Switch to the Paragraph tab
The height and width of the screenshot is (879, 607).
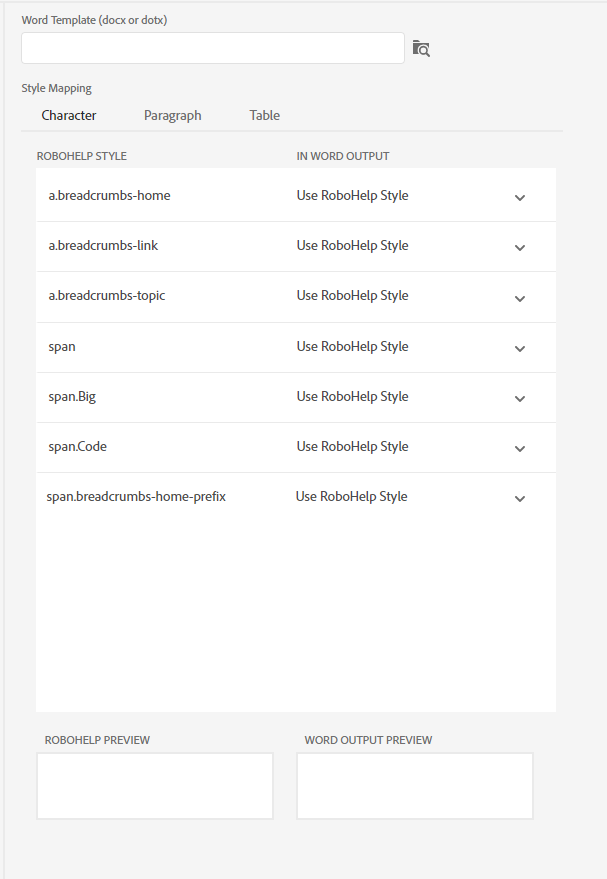pyautogui.click(x=172, y=115)
